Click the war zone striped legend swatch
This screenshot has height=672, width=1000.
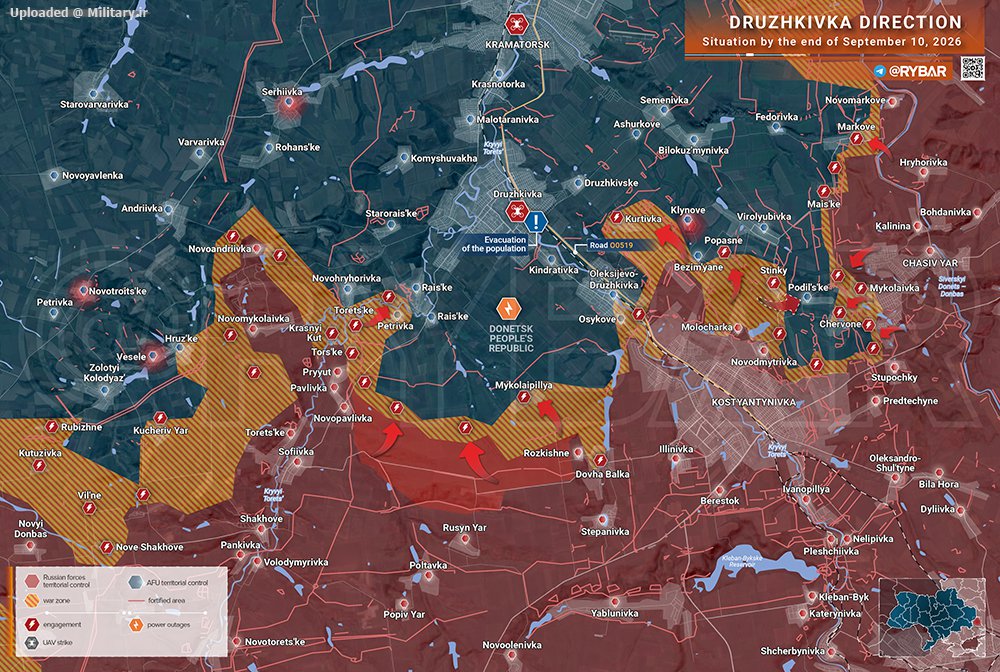[x=33, y=601]
